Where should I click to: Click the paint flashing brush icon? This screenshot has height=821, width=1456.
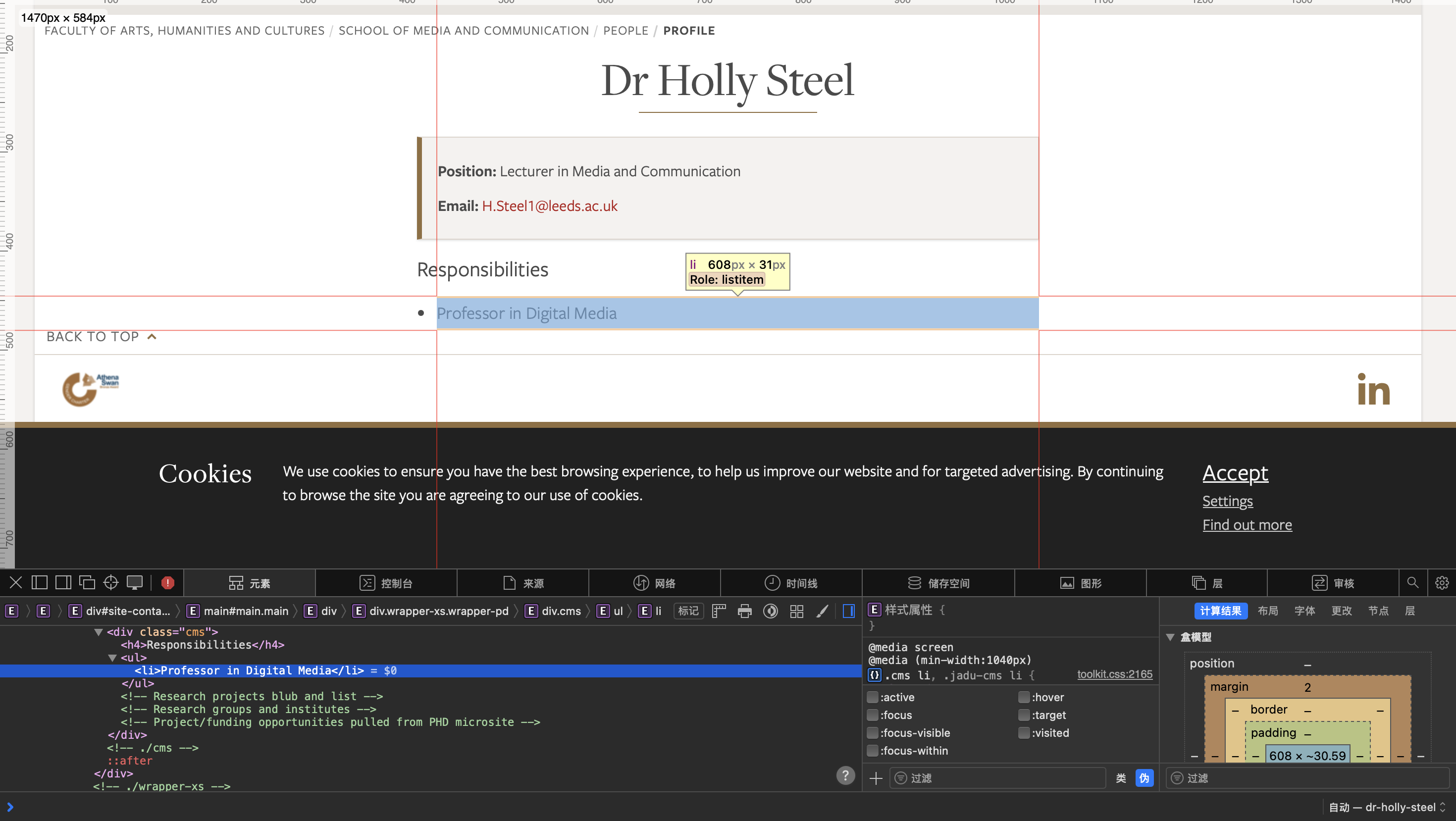(823, 611)
